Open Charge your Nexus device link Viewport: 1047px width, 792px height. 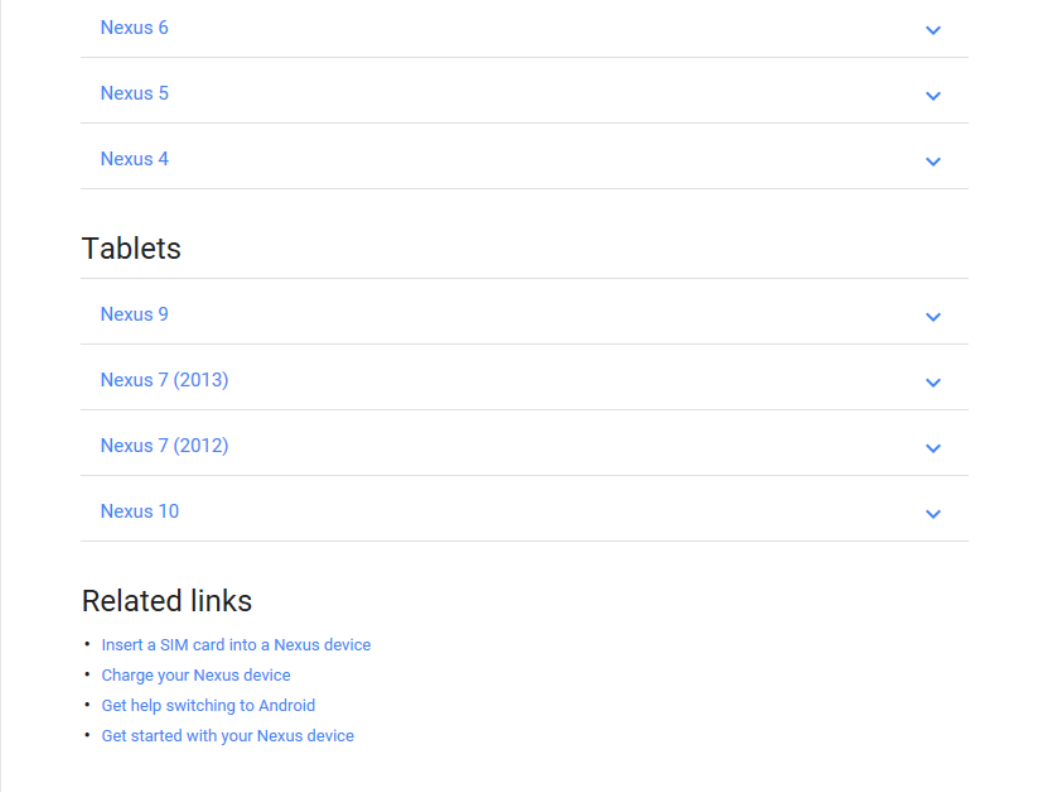pos(196,675)
